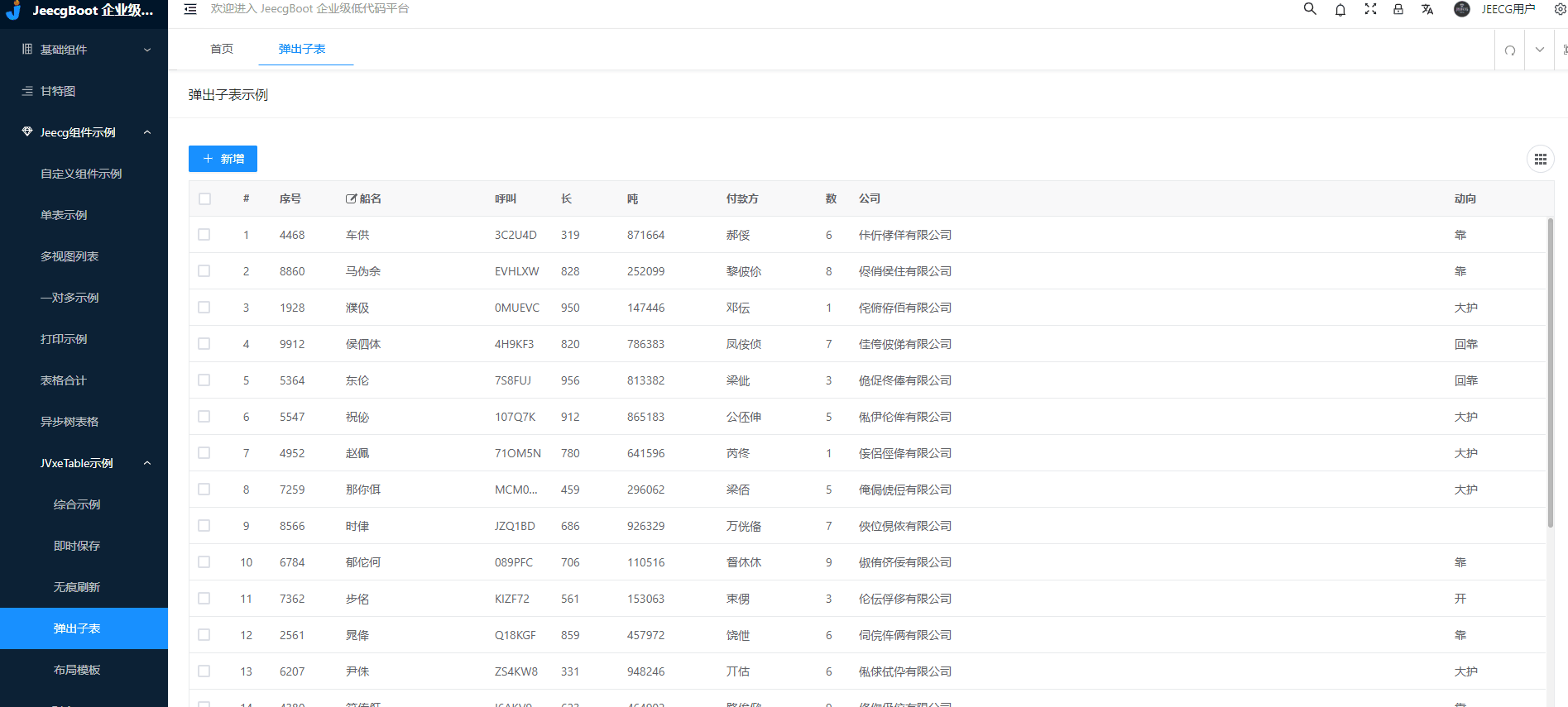
Task: Open the search magnifier icon
Action: 1310,9
